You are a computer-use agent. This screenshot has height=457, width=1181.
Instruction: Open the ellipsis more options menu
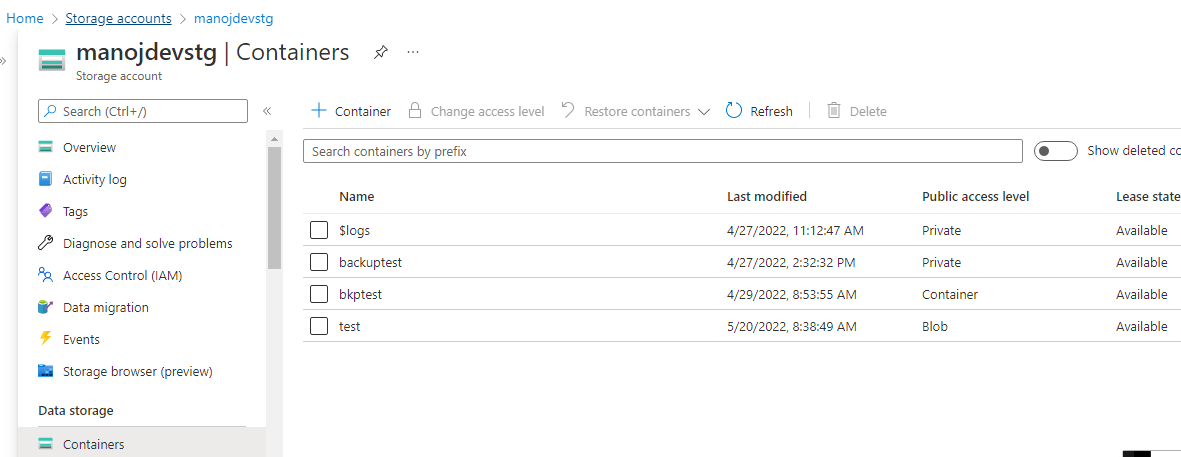click(413, 53)
